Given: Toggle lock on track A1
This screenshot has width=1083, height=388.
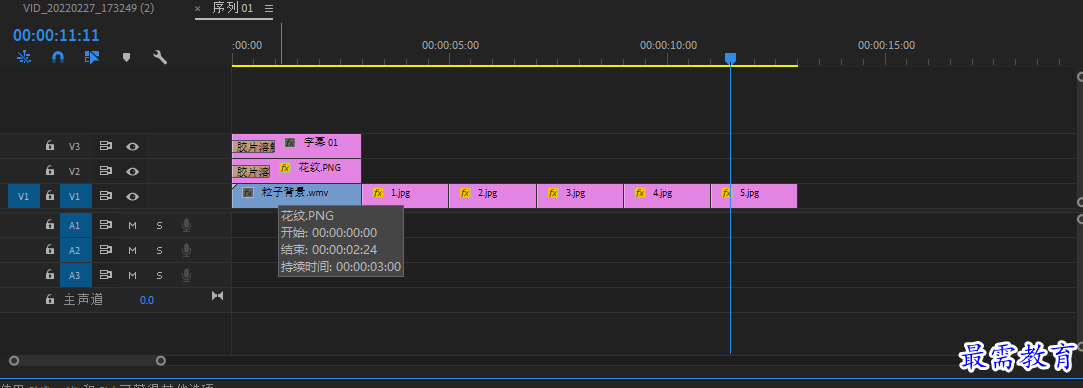Looking at the screenshot, I should tap(50, 225).
